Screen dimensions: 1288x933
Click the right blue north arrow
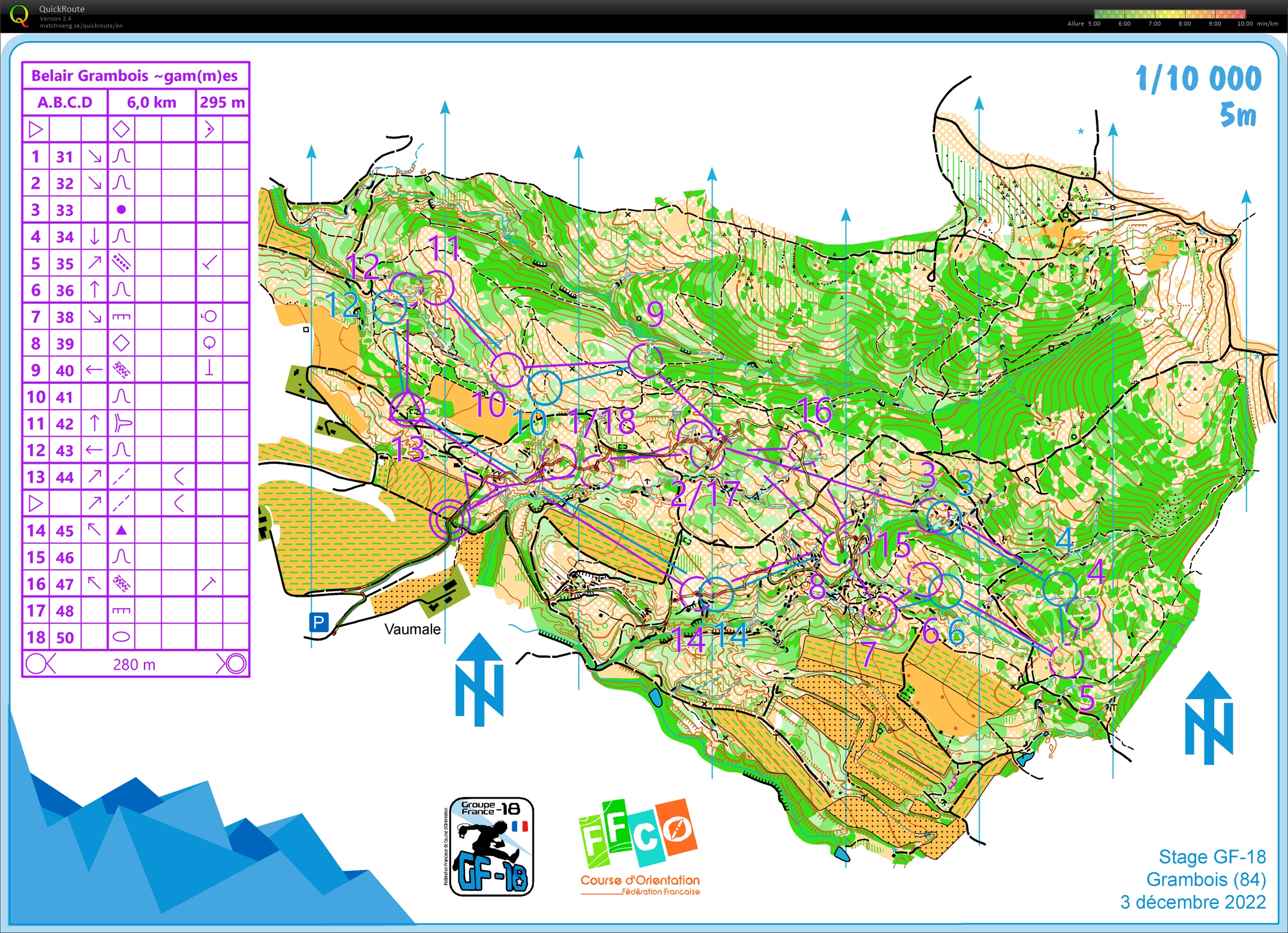click(1209, 718)
